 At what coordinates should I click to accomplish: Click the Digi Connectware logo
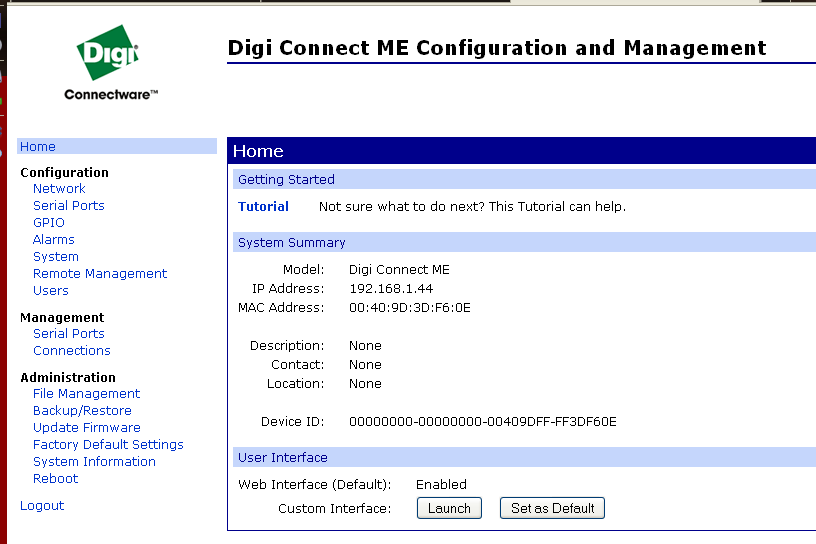(x=110, y=62)
